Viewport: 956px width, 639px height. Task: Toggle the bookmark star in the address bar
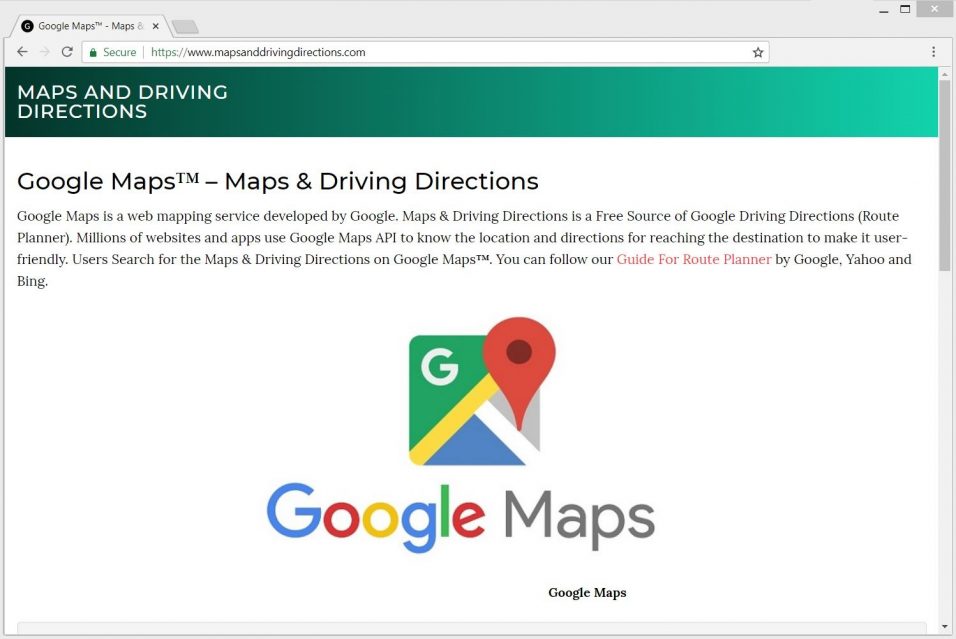click(757, 51)
